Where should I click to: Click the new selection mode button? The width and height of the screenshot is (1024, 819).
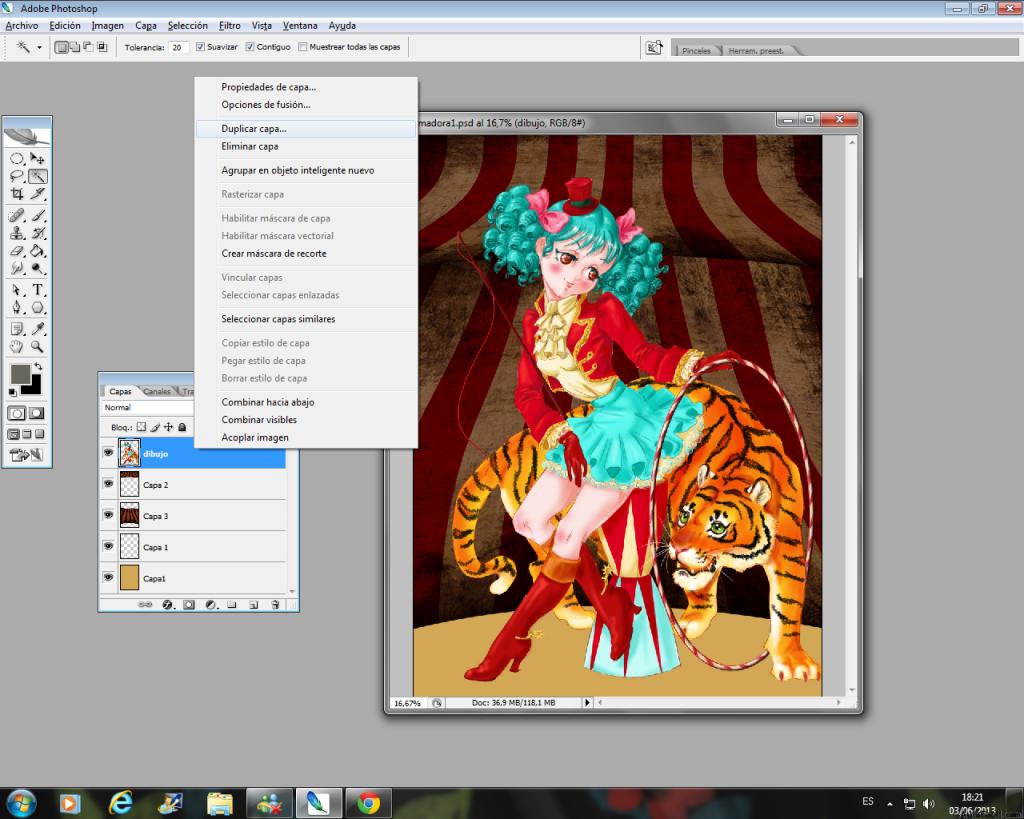(61, 47)
